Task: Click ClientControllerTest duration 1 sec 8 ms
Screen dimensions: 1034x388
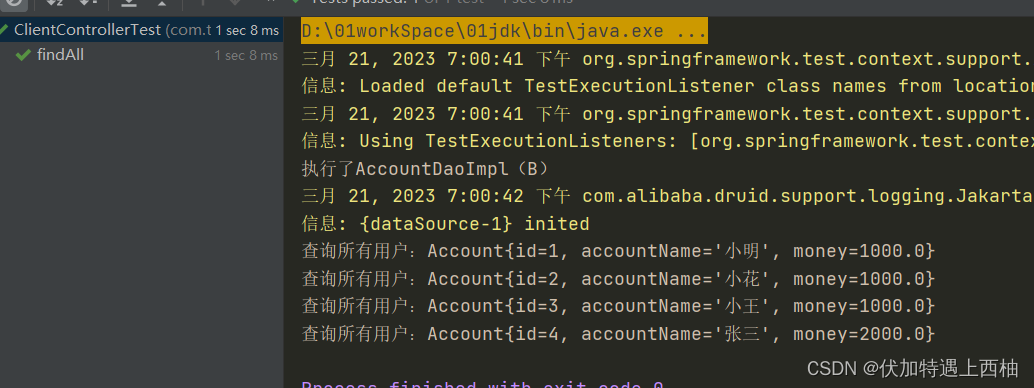Action: coord(247,30)
